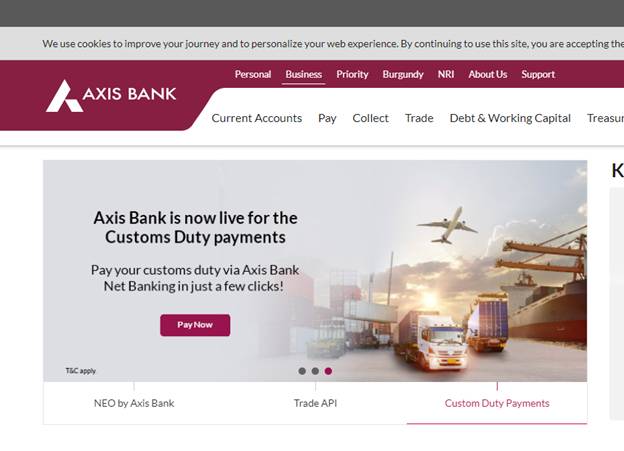Switch to the Trade API tab

[315, 403]
